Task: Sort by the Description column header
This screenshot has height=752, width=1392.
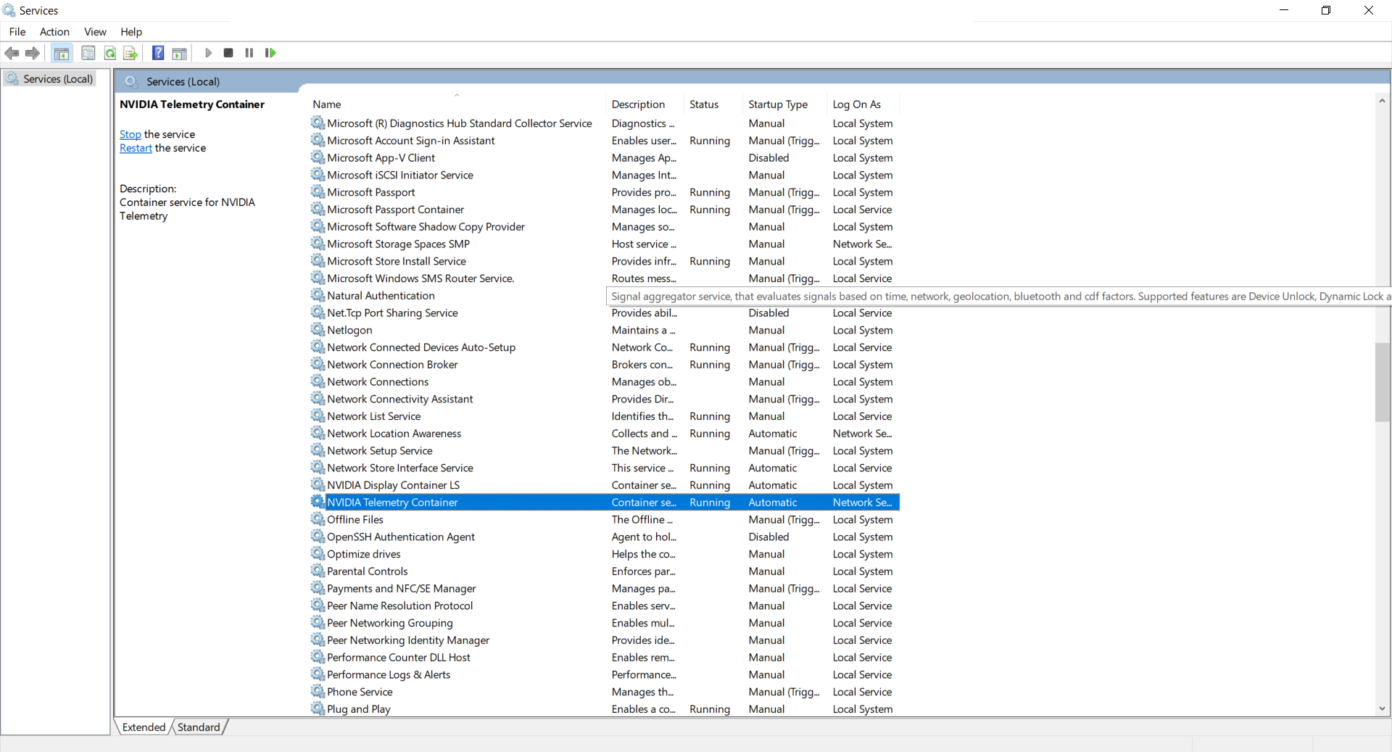Action: [x=645, y=104]
